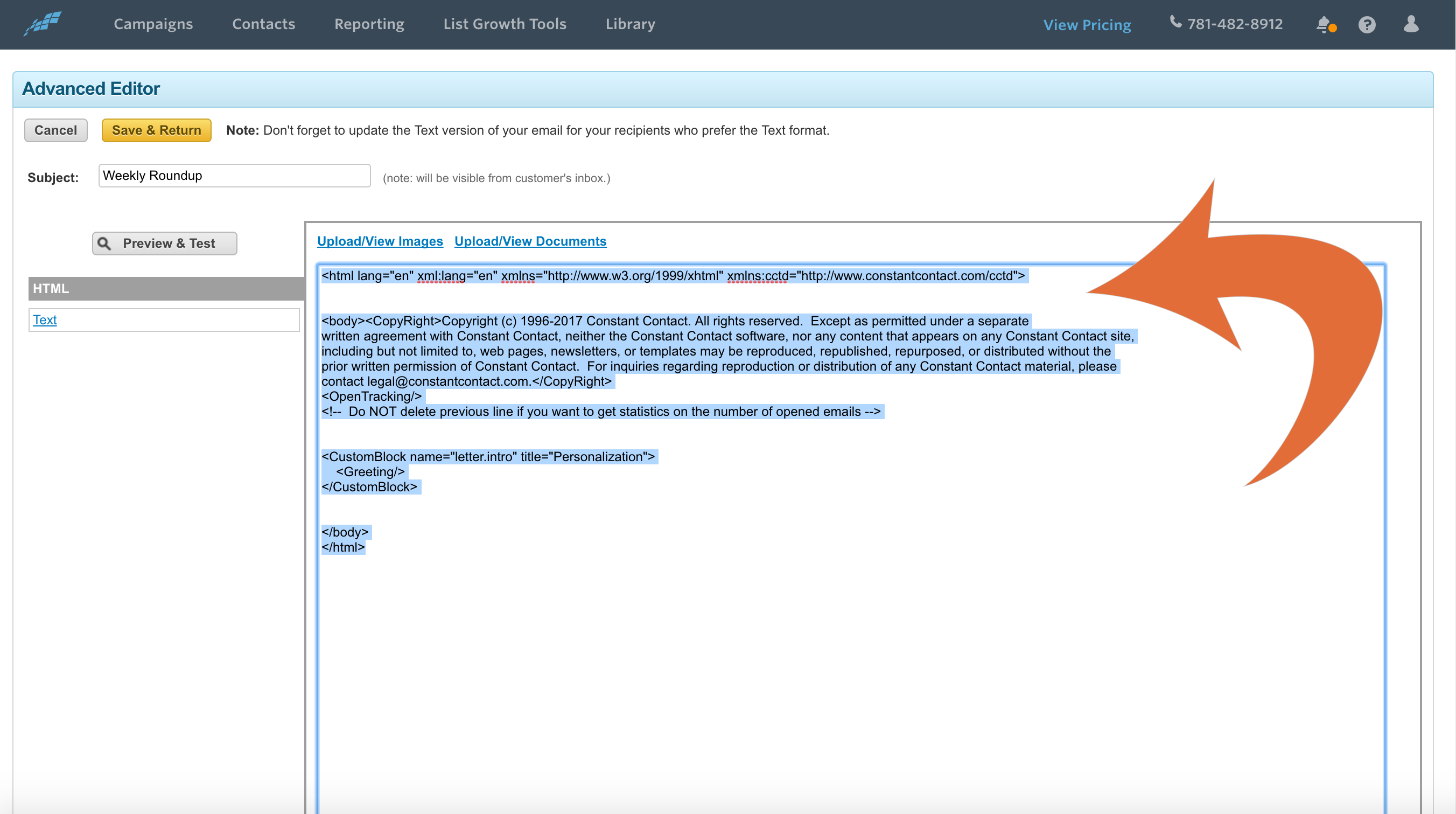
Task: Click the Advanced Editor heading
Action: click(x=91, y=89)
